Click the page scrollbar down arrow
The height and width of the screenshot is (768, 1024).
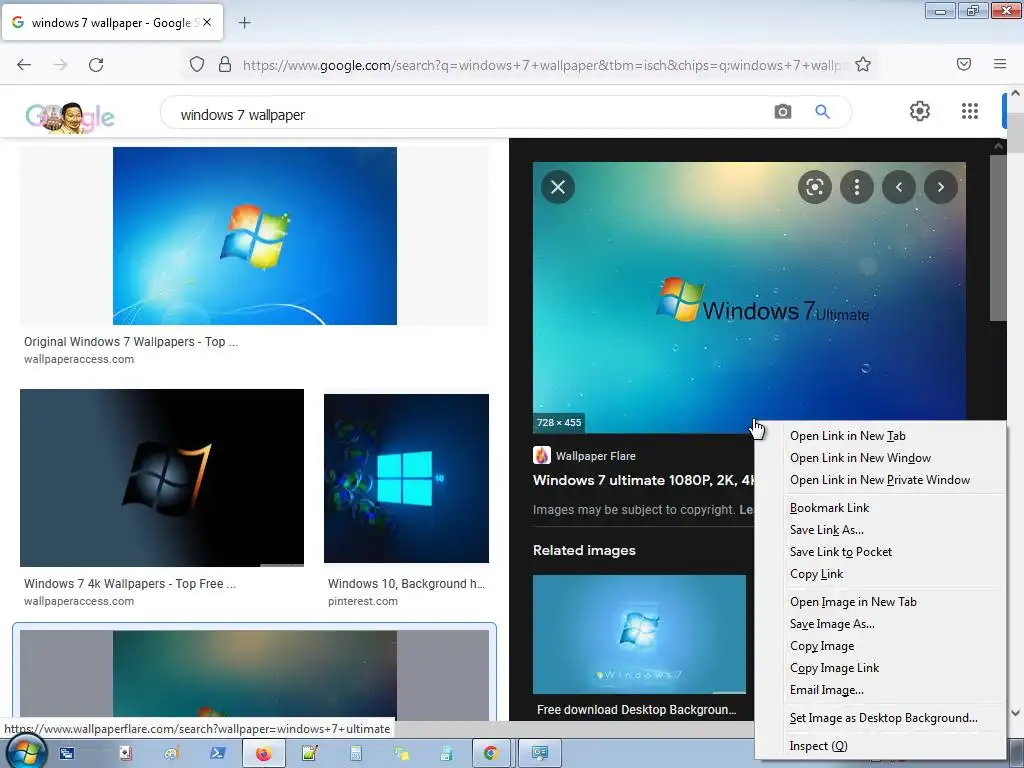(1016, 713)
